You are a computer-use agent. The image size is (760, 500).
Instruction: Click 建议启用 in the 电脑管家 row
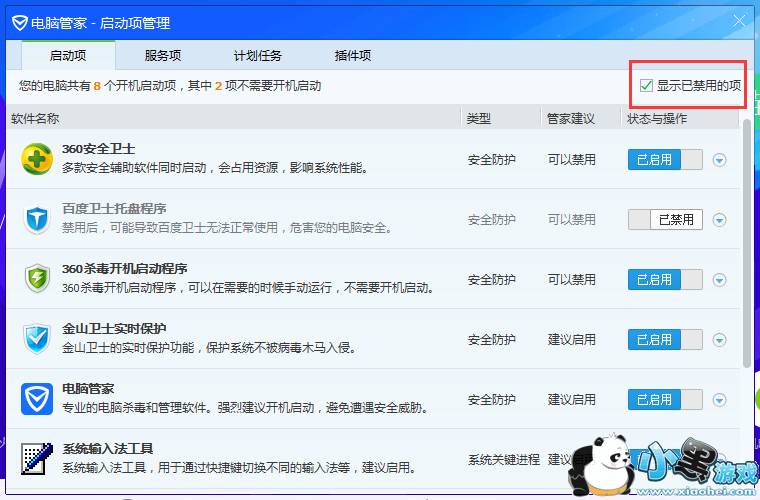click(x=571, y=400)
